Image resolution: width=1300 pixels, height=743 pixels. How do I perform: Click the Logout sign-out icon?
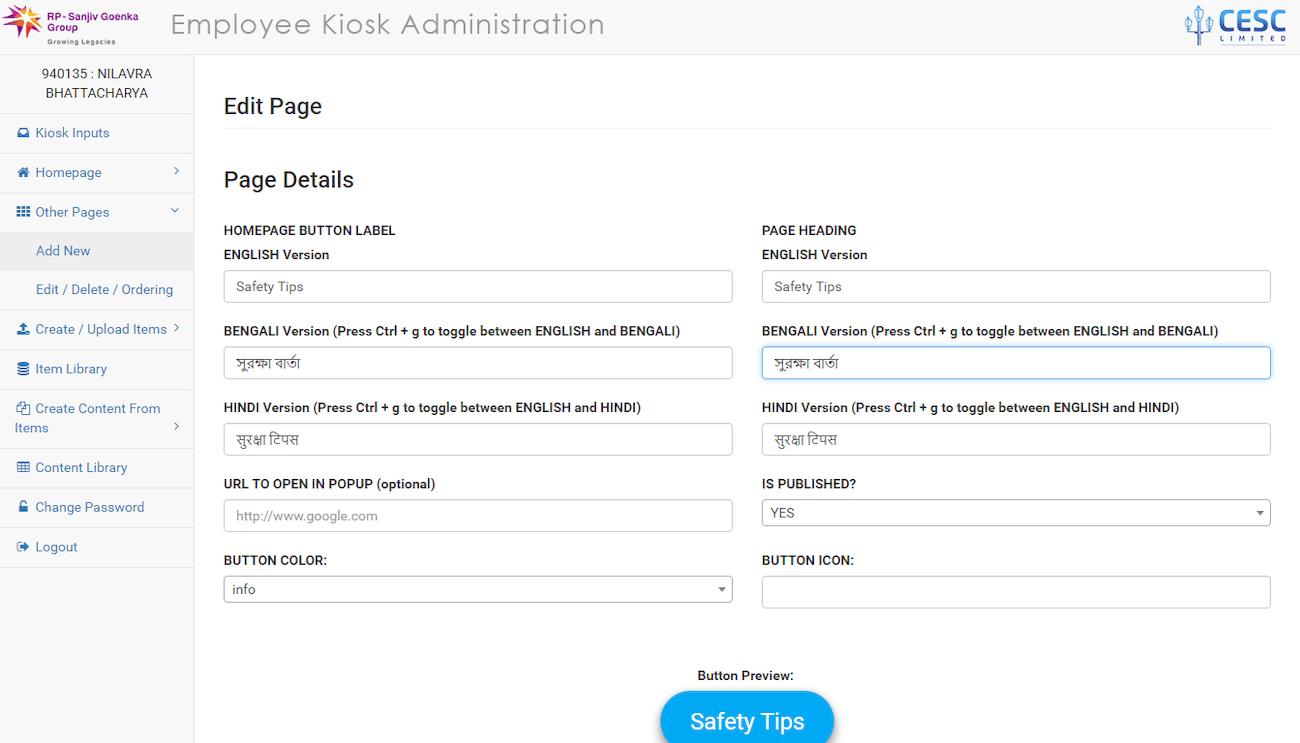[x=23, y=547]
